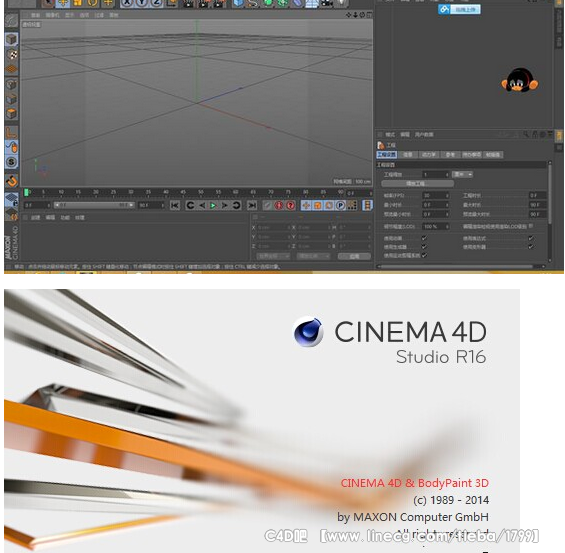Step to the next frame
Image resolution: width=565 pixels, height=553 pixels.
[224, 205]
